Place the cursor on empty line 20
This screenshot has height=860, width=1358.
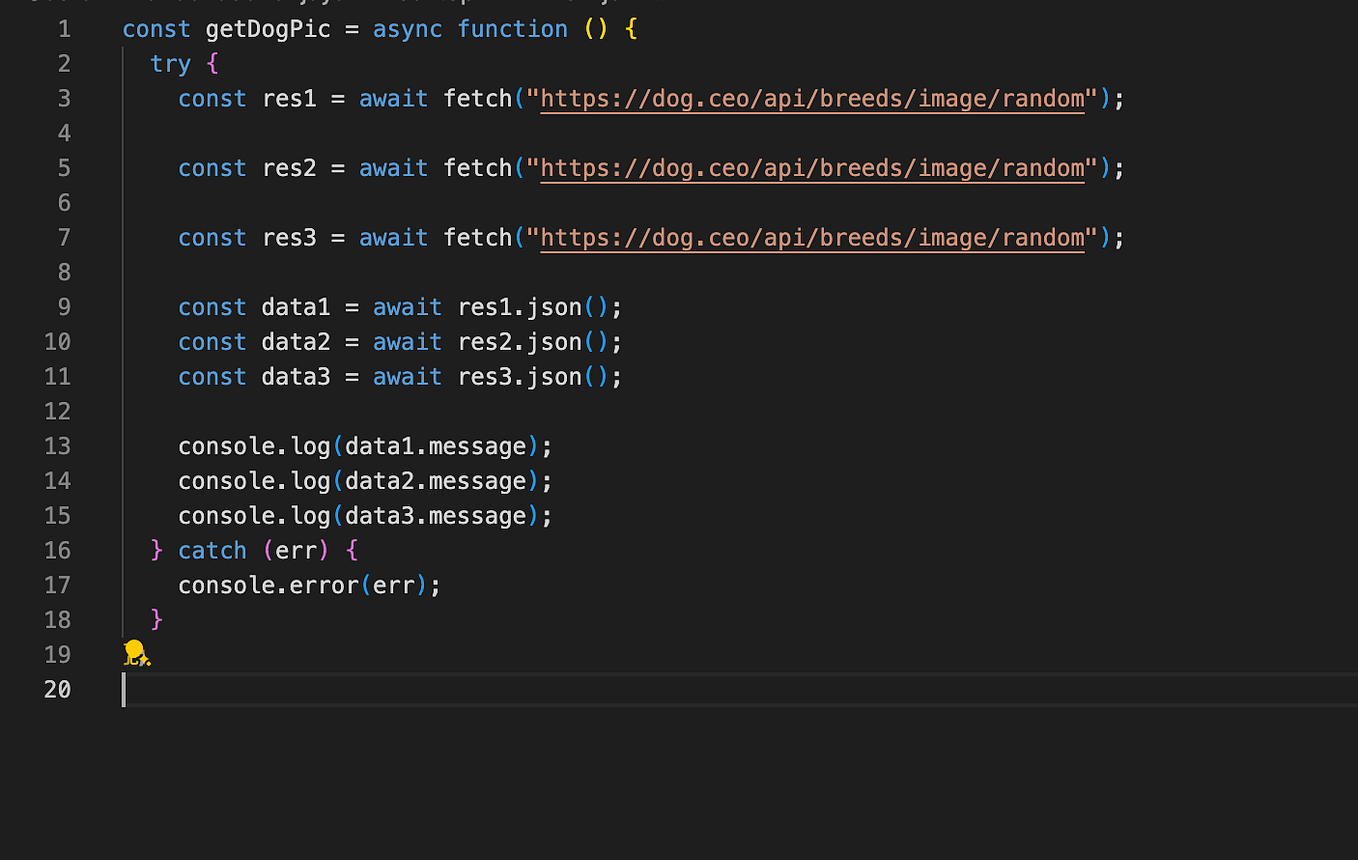tap(300, 689)
